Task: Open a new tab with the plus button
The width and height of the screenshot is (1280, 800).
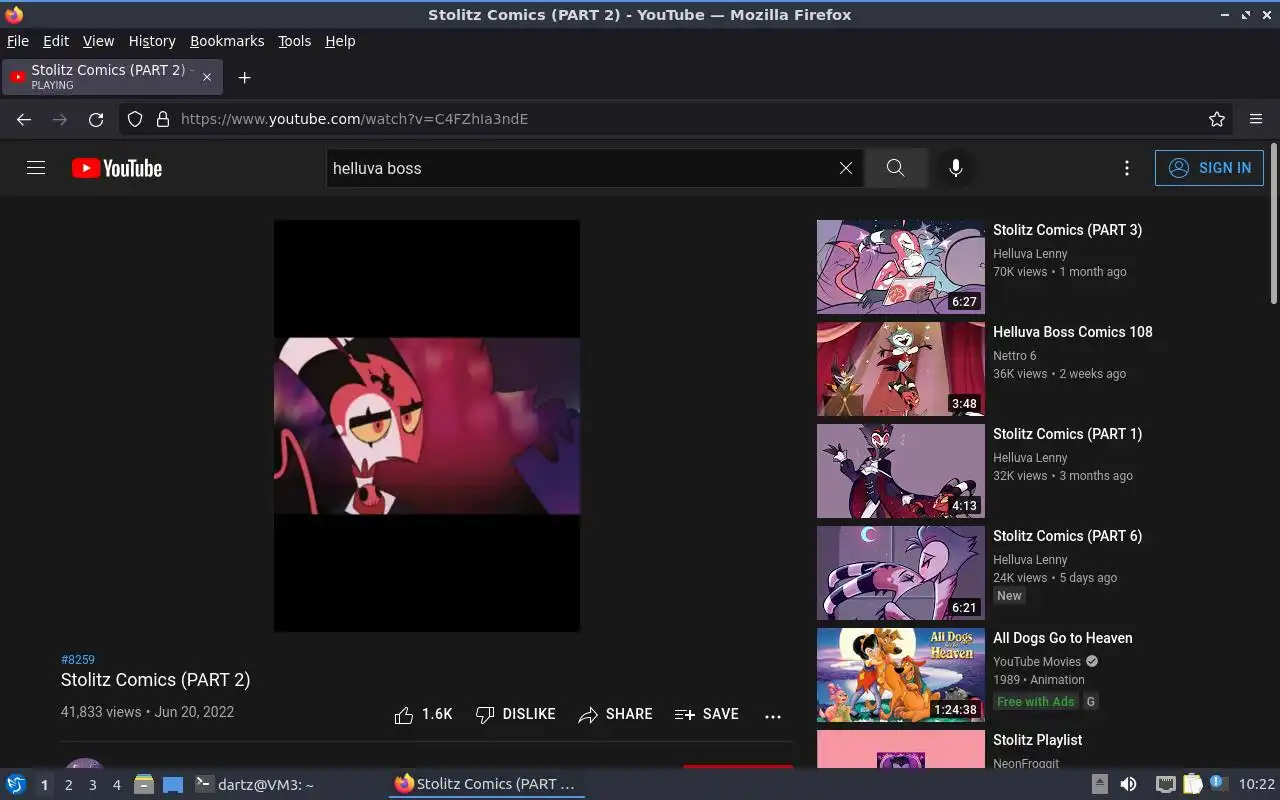Action: click(x=244, y=77)
